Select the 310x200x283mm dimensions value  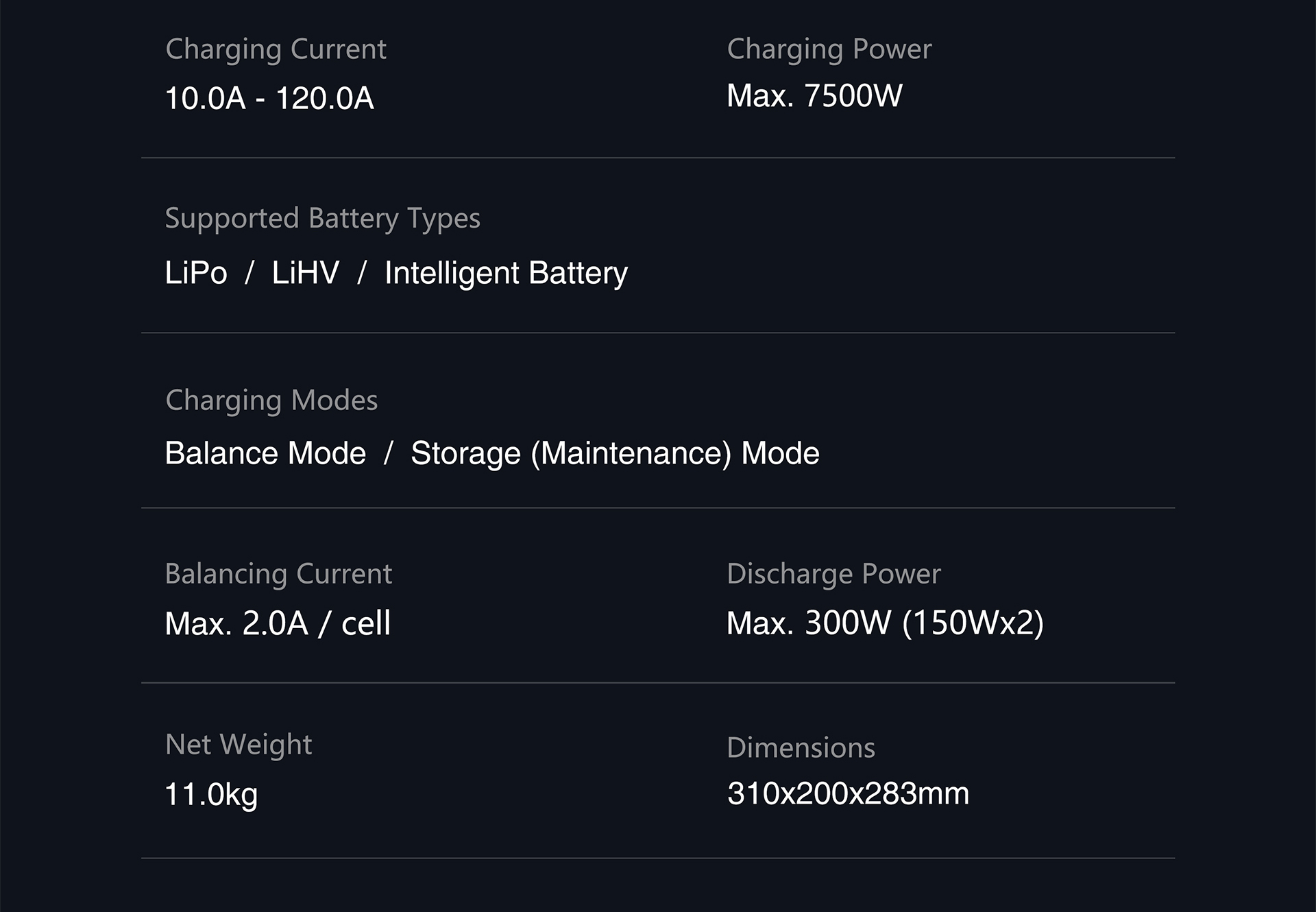pos(848,793)
